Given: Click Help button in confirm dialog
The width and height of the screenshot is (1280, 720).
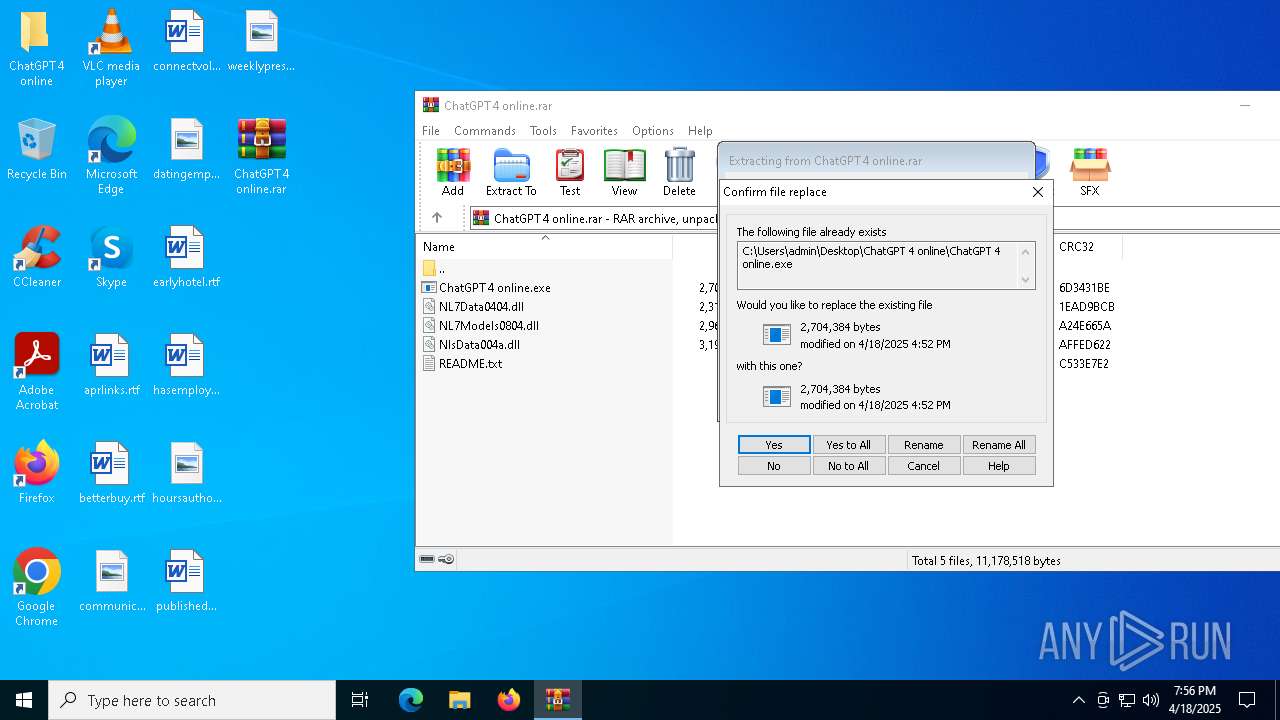Looking at the screenshot, I should [999, 466].
